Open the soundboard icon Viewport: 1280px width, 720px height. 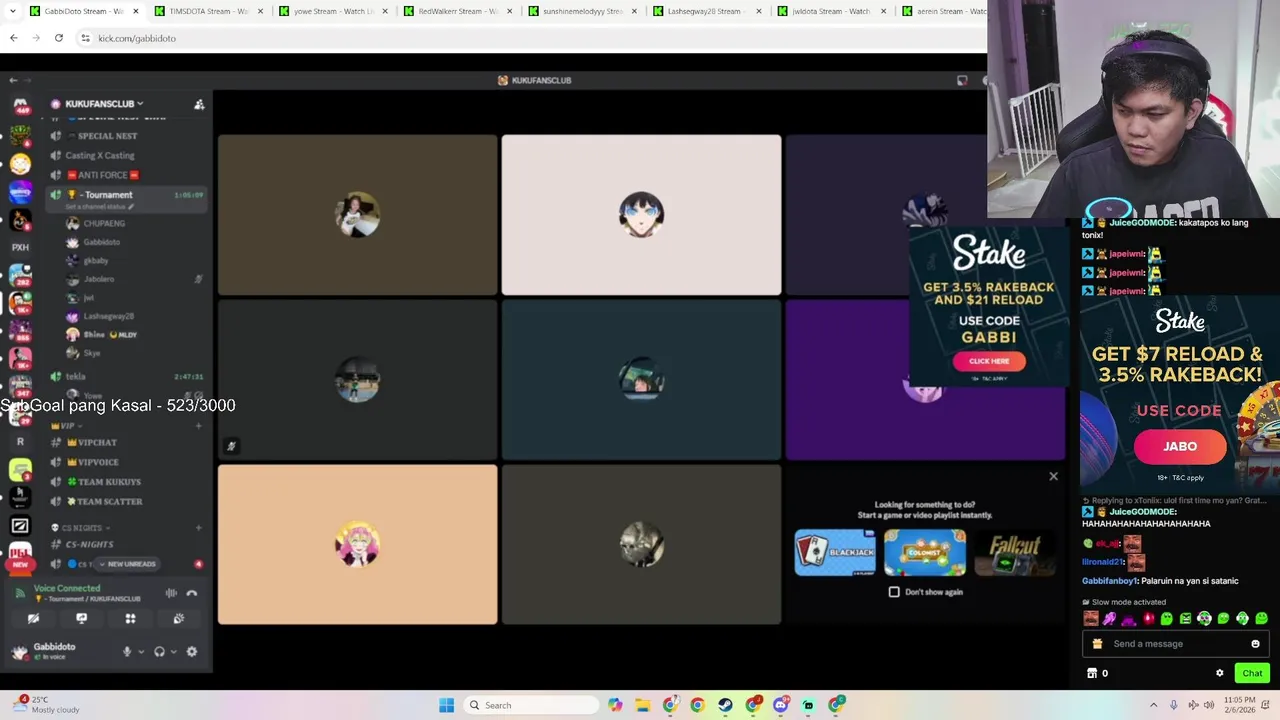pyautogui.click(x=178, y=619)
